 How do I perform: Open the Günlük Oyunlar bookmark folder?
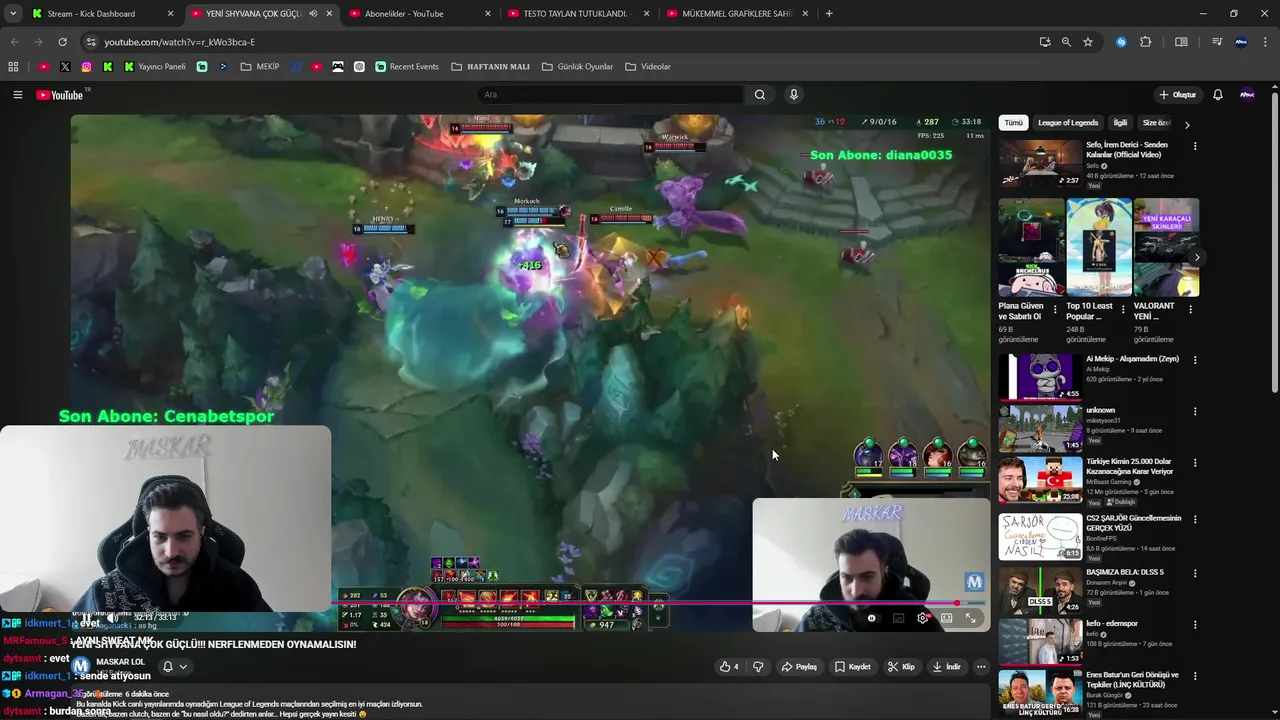click(x=577, y=67)
